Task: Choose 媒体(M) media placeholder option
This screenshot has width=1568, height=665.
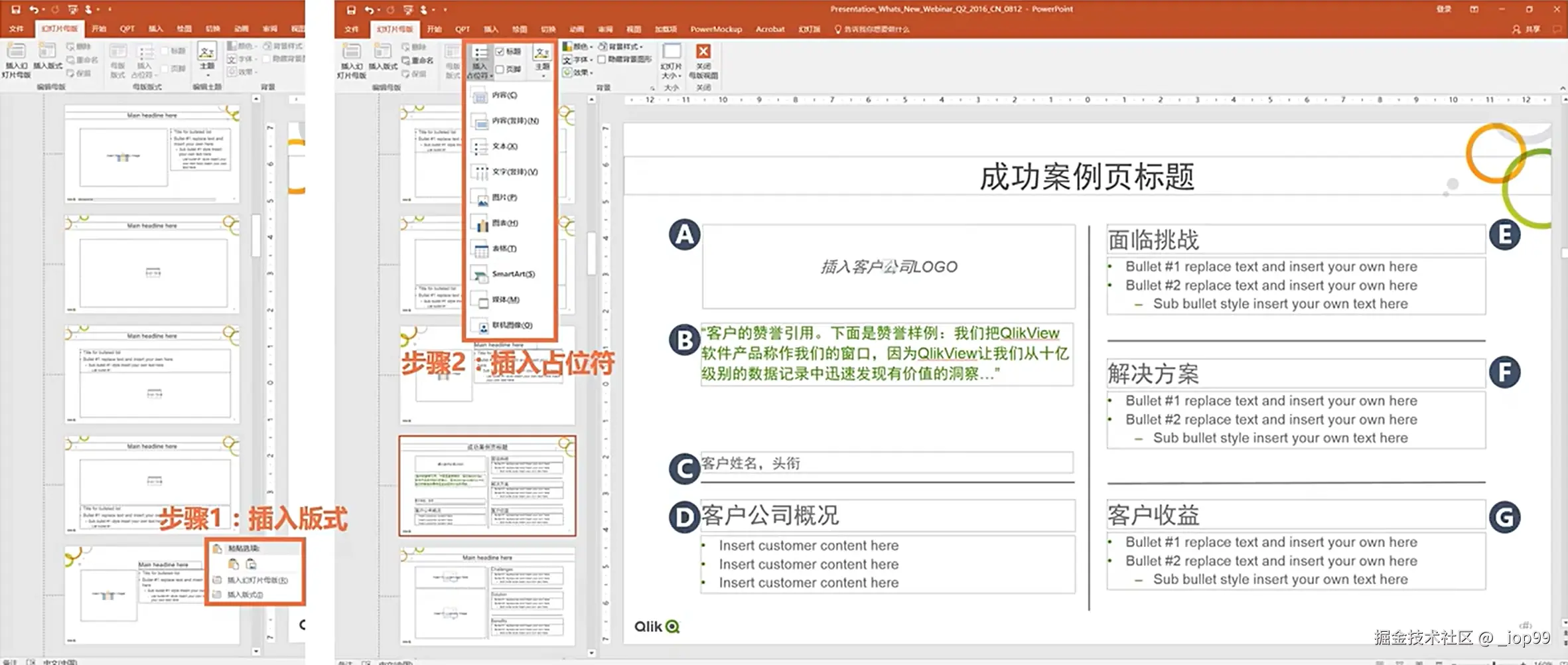Action: pyautogui.click(x=510, y=299)
